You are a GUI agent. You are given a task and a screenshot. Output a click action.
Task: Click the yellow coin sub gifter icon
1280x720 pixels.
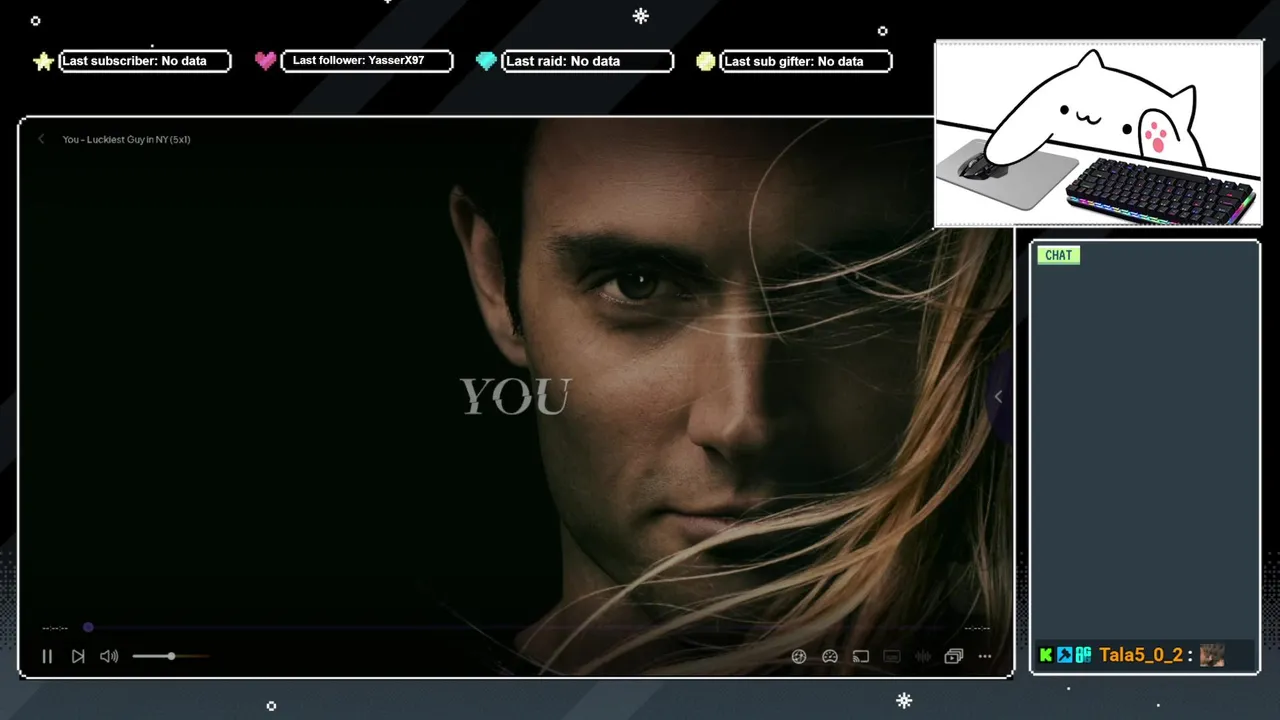(706, 61)
